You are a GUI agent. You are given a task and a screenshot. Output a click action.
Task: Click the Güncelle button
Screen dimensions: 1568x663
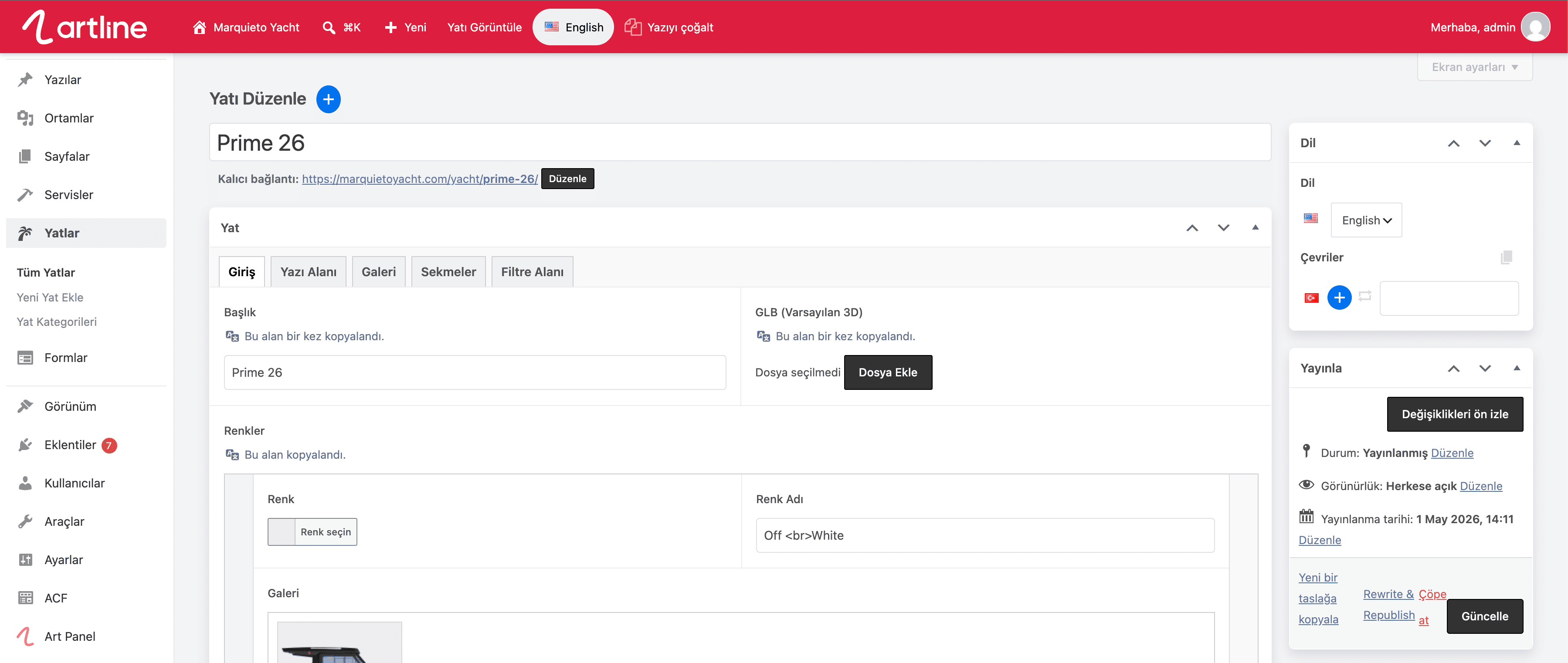coord(1485,616)
